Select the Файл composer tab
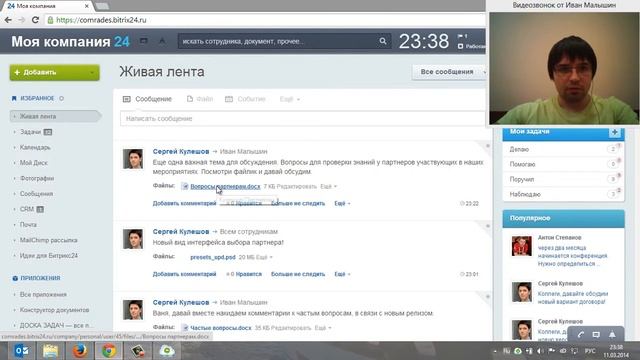640x360 pixels. [200, 99]
